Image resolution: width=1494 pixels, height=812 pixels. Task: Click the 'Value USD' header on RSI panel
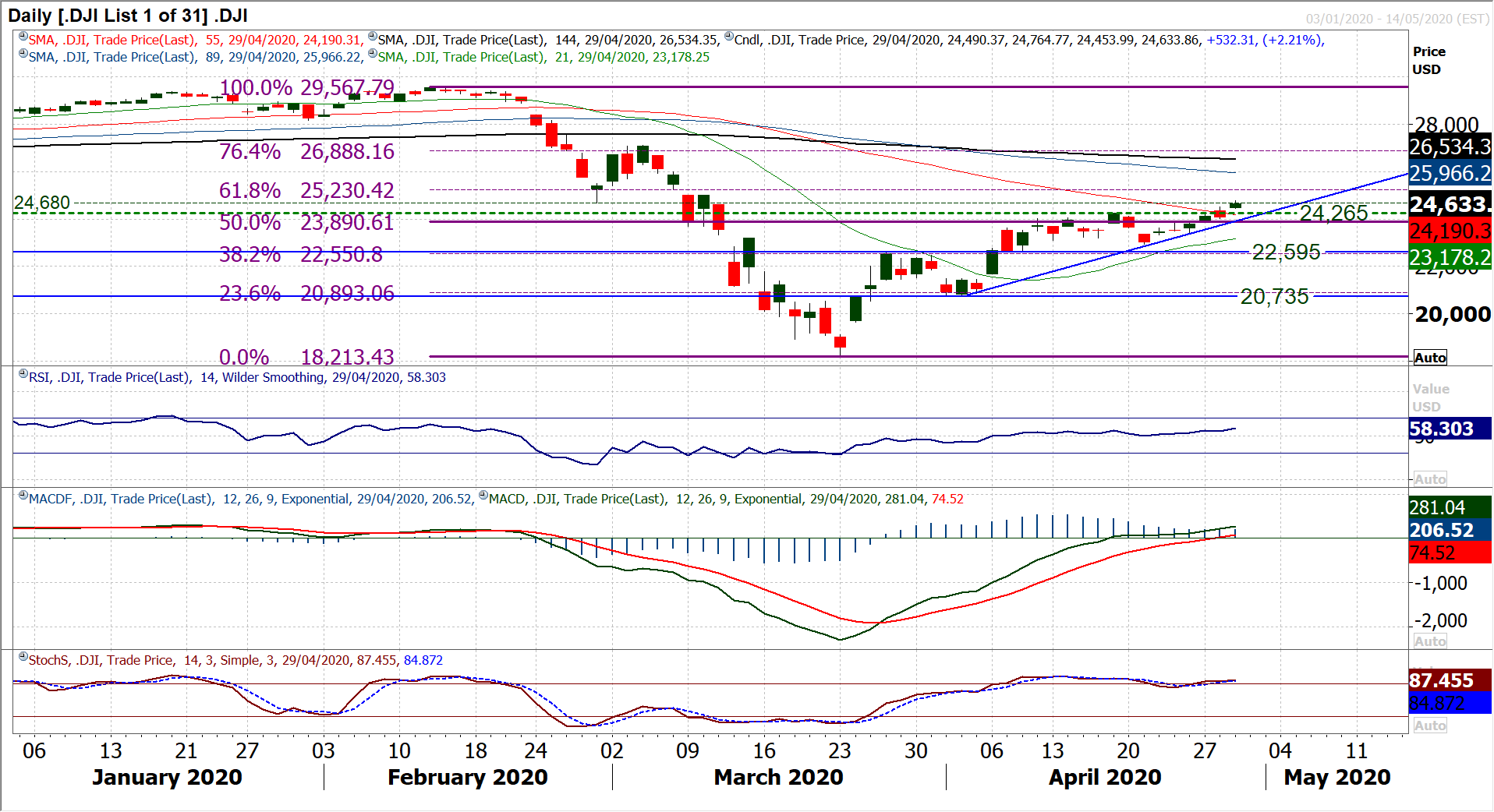click(x=1431, y=397)
